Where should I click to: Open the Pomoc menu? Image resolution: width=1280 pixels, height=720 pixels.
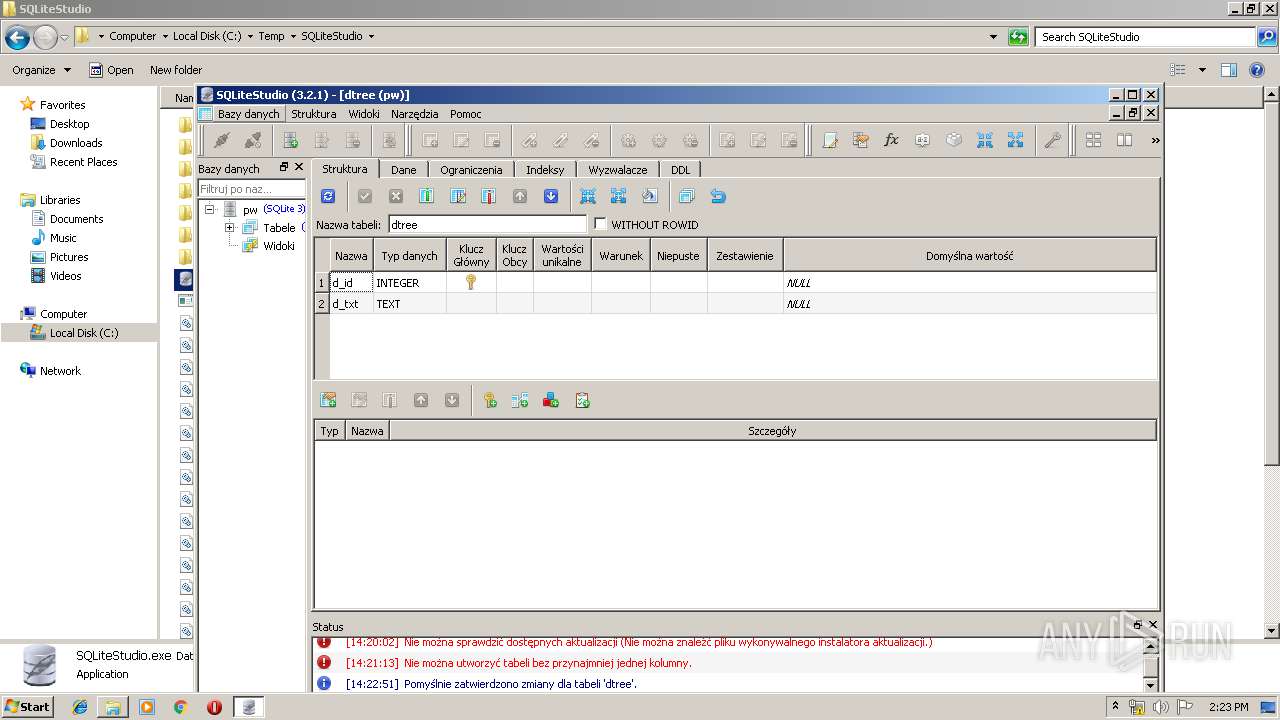[465, 114]
